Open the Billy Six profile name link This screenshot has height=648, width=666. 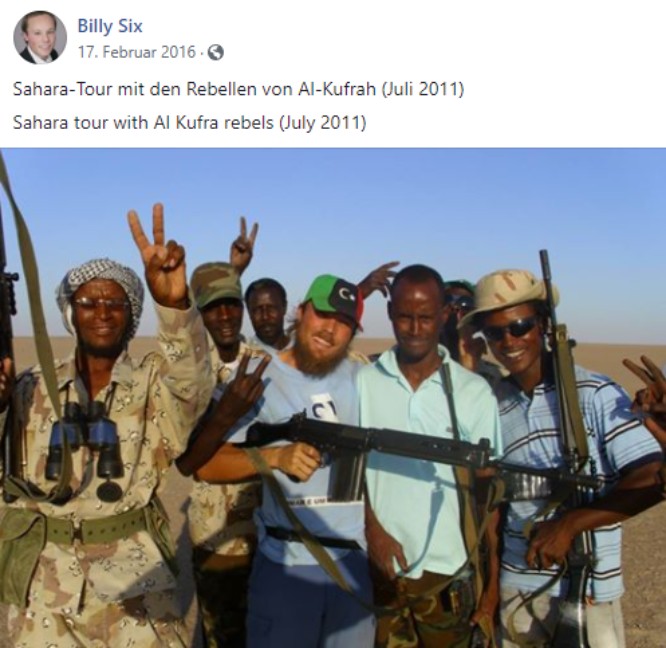click(110, 26)
